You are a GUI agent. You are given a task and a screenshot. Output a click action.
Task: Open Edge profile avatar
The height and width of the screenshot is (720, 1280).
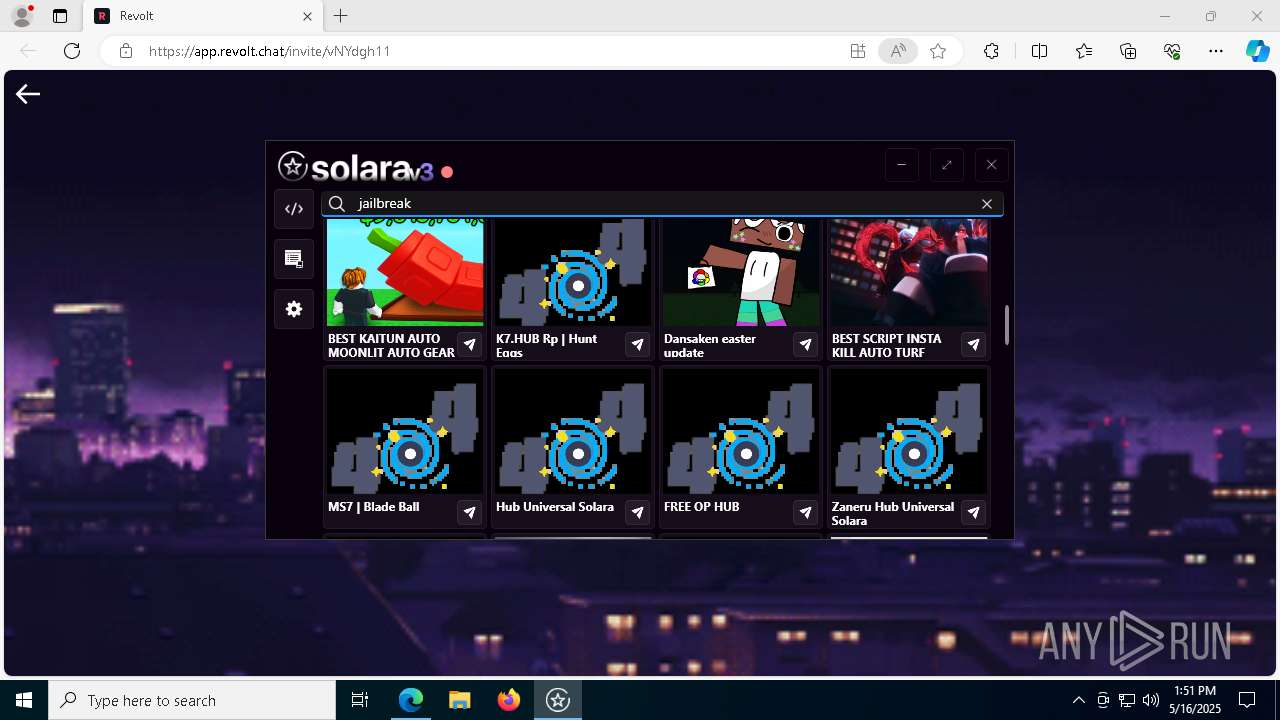[22, 16]
